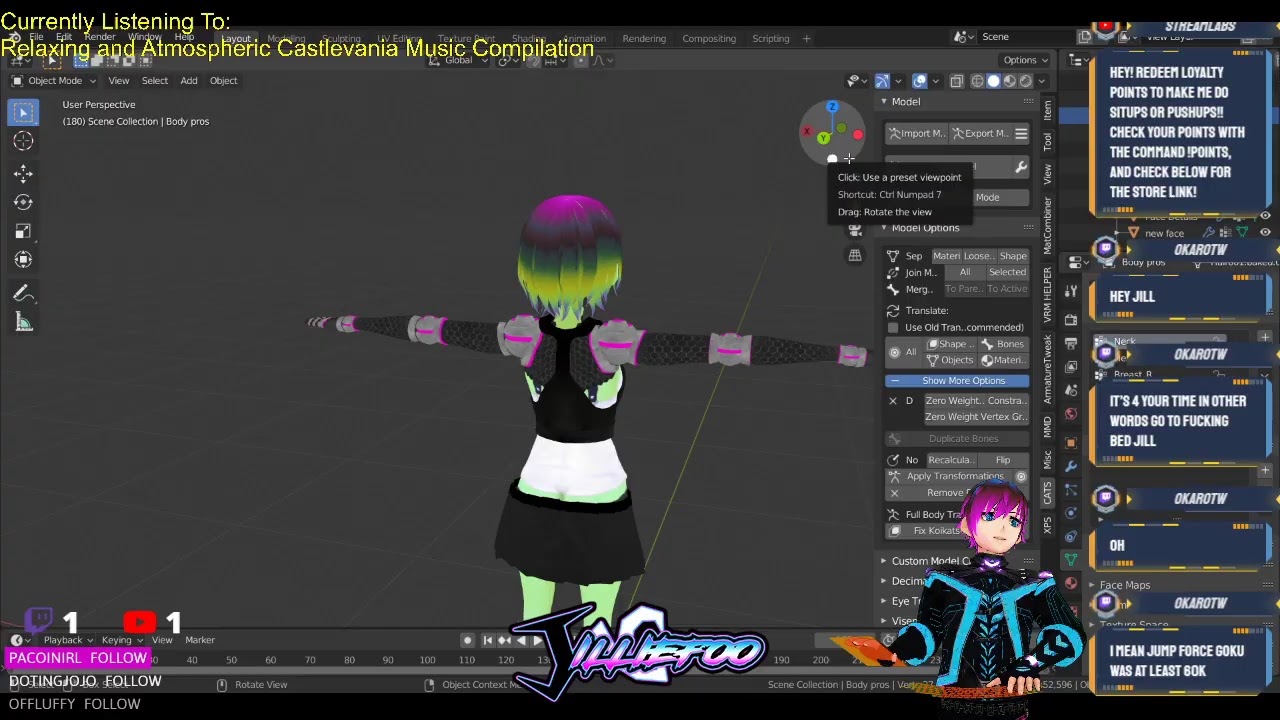Pick the Transform tool
1280x720 pixels.
pos(24,260)
